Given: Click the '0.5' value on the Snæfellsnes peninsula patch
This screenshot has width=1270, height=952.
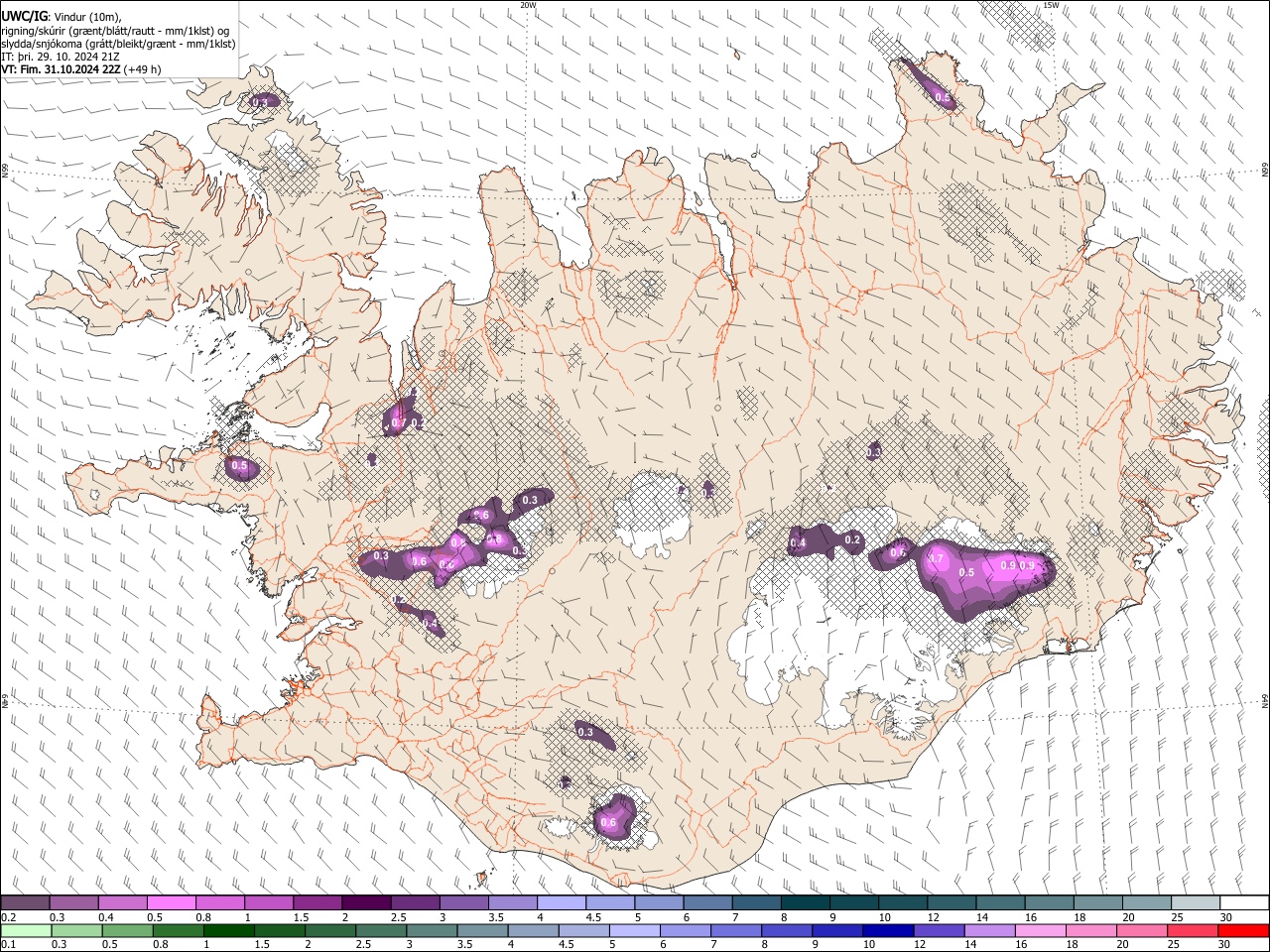Looking at the screenshot, I should pos(239,465).
